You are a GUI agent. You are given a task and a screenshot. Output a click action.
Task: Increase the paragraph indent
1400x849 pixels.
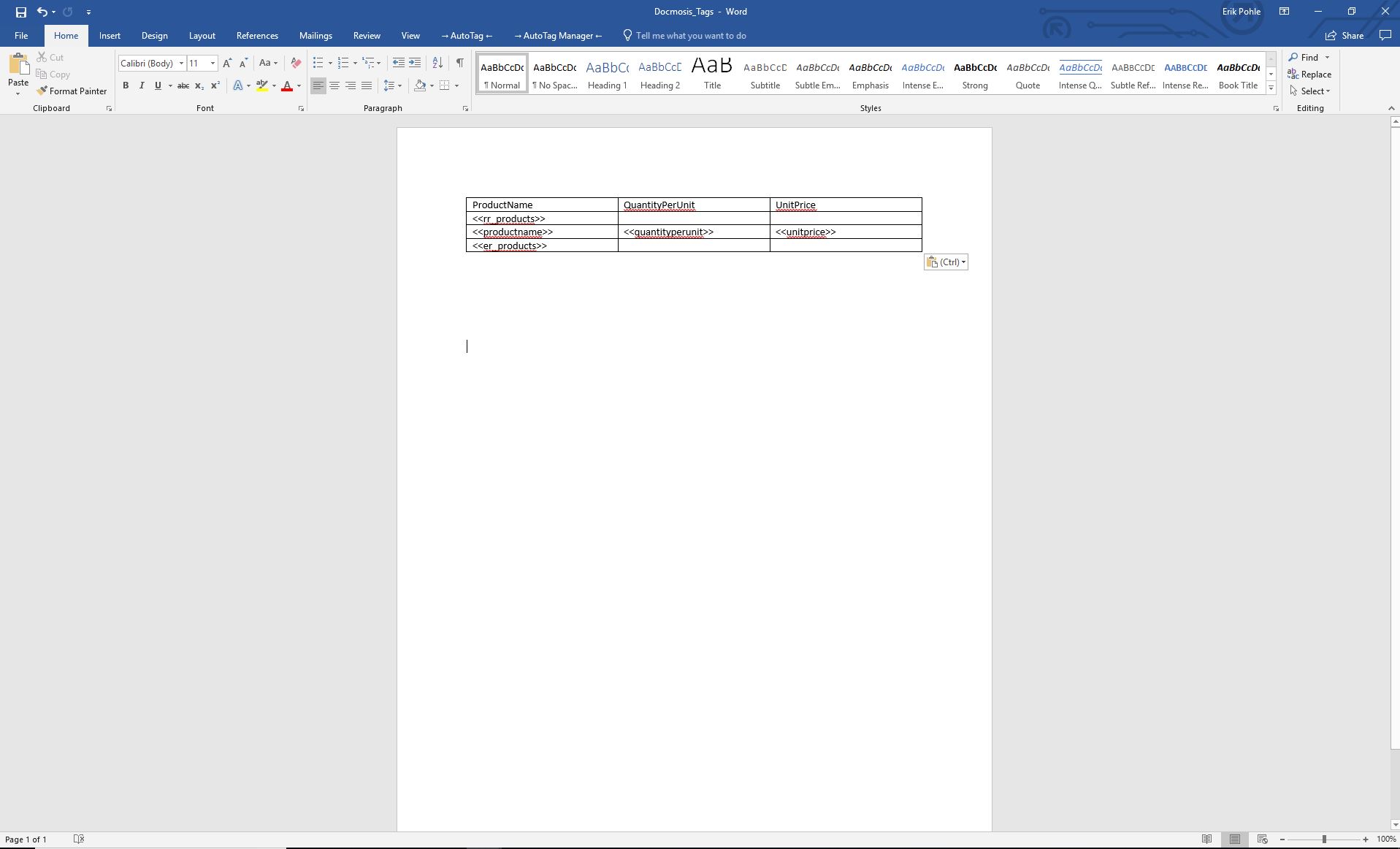pyautogui.click(x=415, y=64)
